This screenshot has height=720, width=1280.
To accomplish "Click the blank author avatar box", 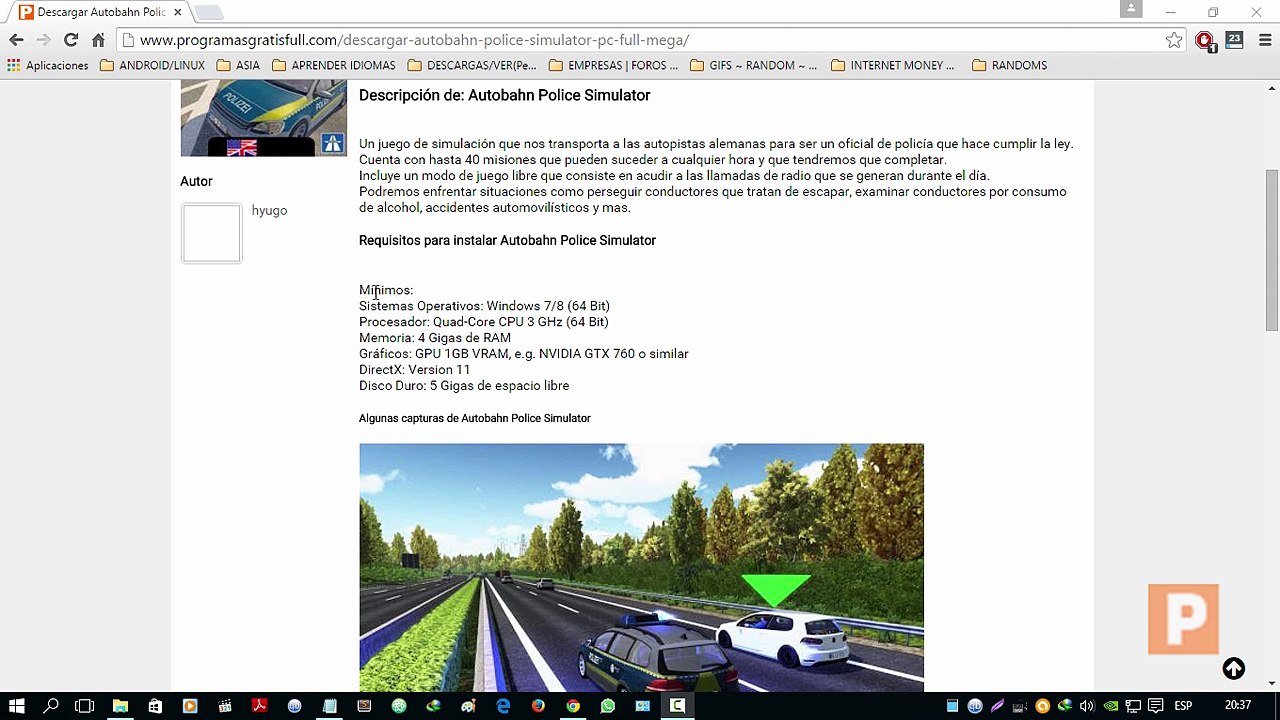I will coord(211,233).
